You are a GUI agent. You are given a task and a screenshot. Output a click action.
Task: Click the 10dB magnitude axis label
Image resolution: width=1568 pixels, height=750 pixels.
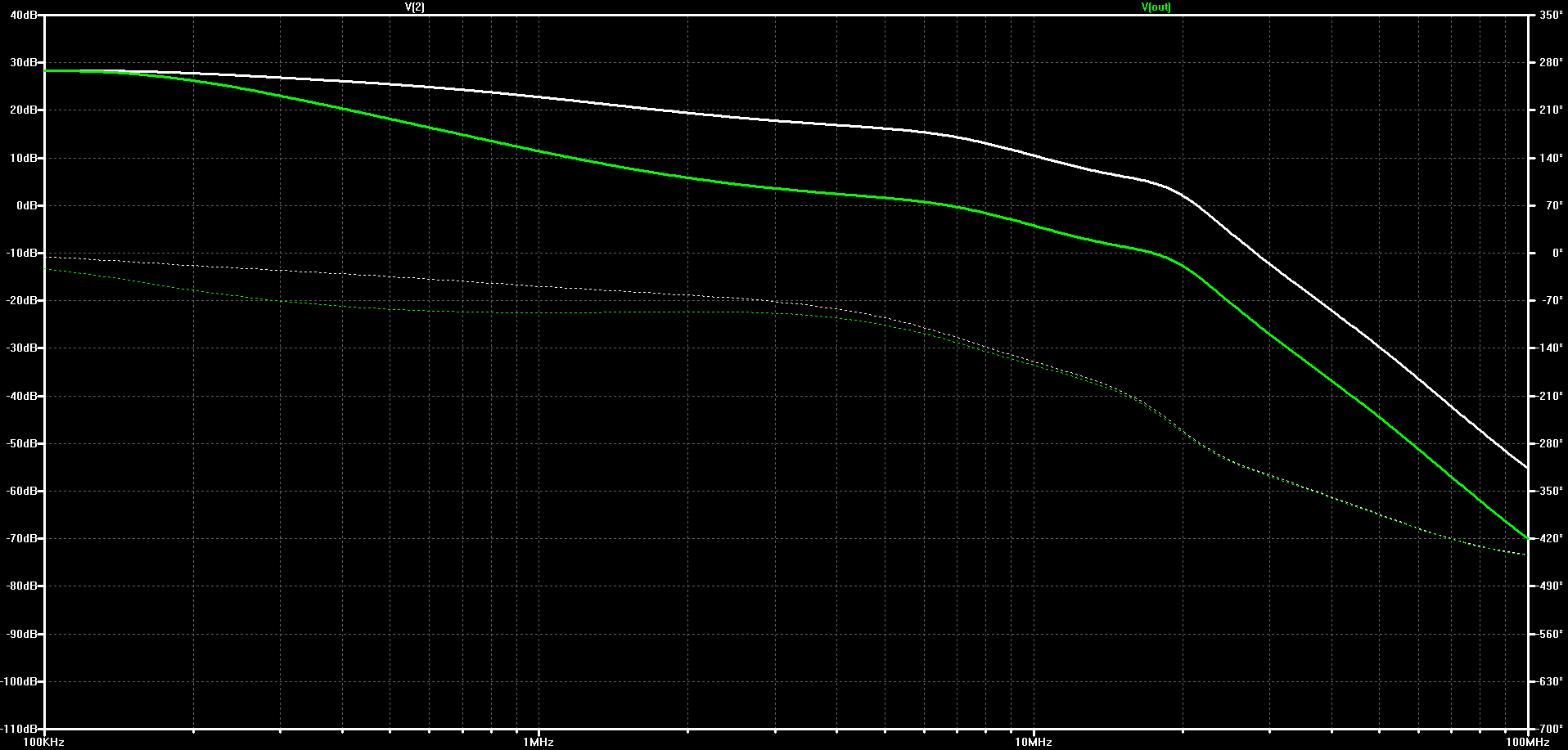click(24, 158)
